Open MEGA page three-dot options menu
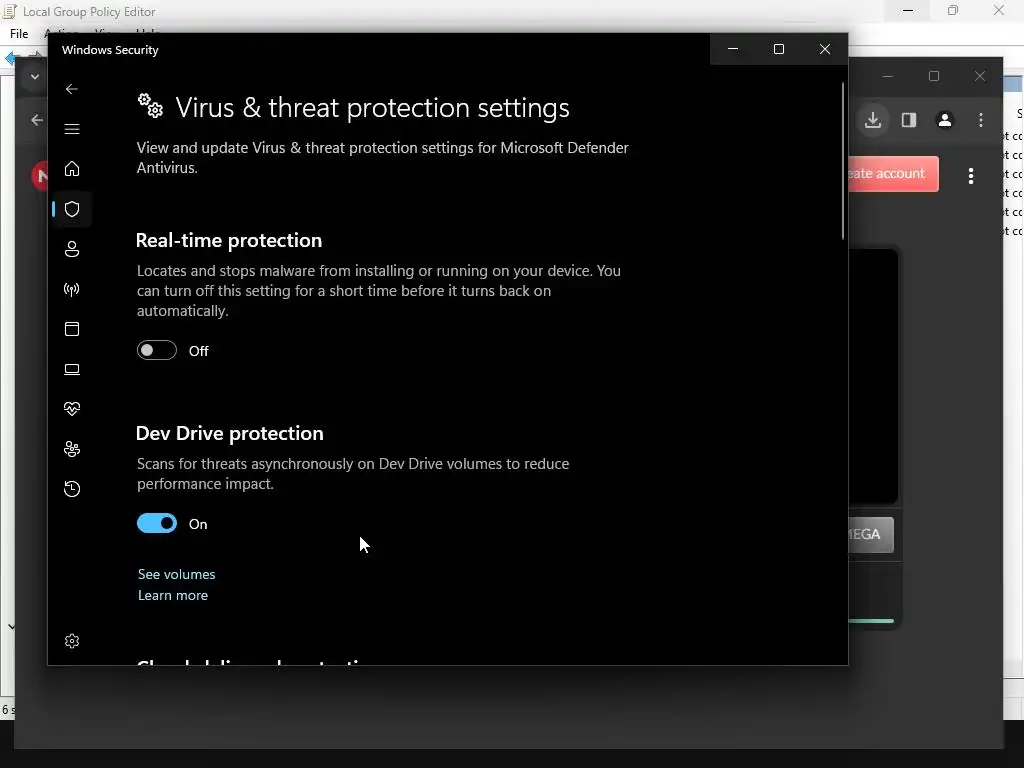Screen dimensions: 1024x768 pos(970,176)
